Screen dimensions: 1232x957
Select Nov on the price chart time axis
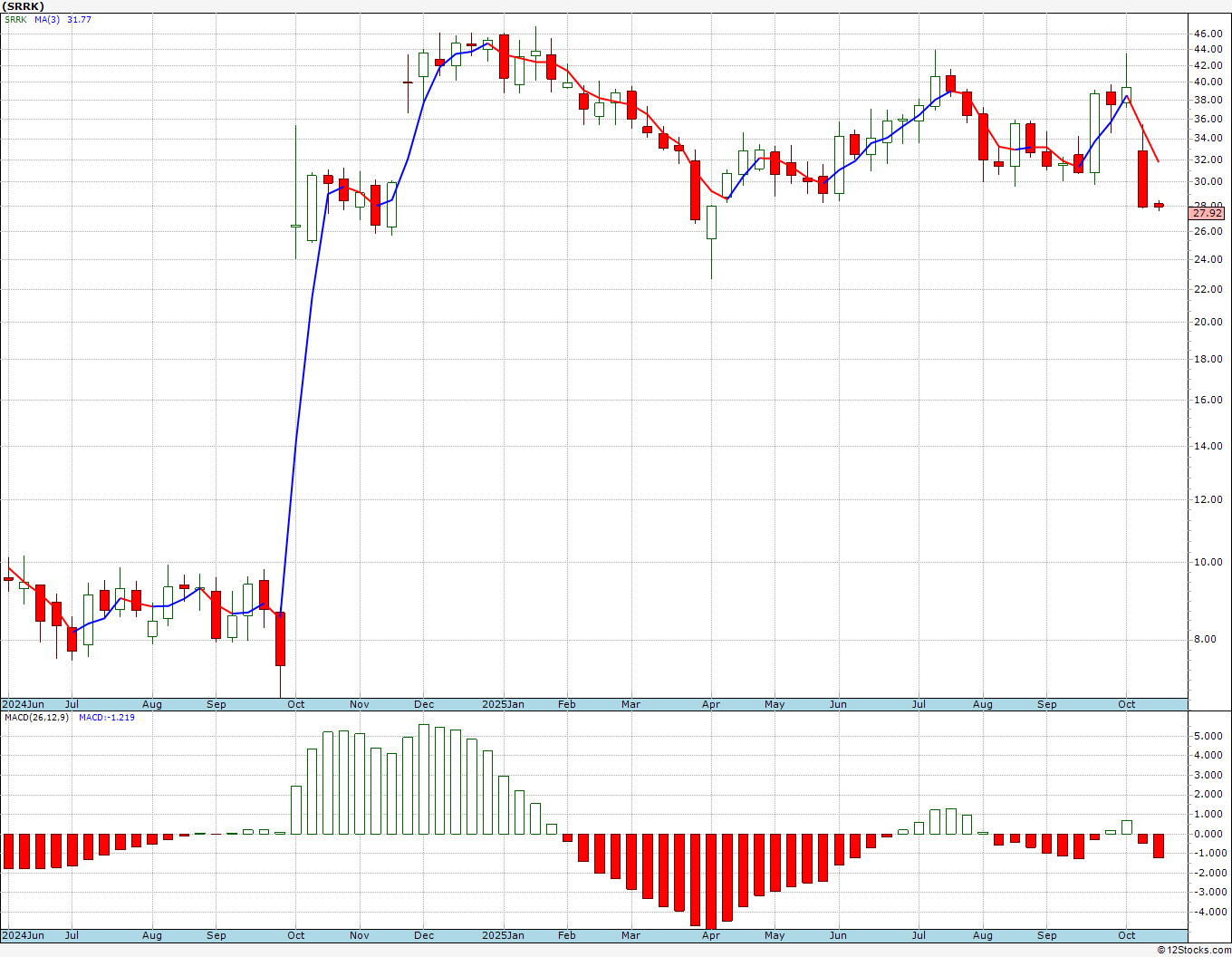point(360,705)
